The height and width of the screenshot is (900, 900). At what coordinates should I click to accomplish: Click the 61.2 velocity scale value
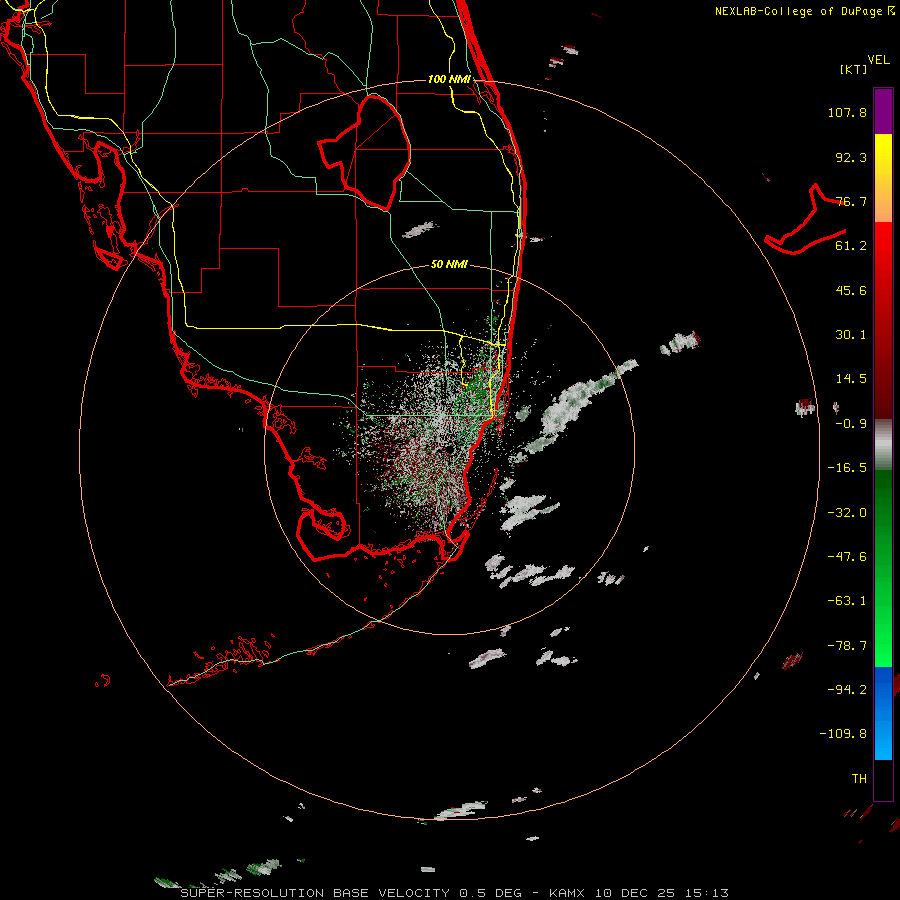(851, 246)
